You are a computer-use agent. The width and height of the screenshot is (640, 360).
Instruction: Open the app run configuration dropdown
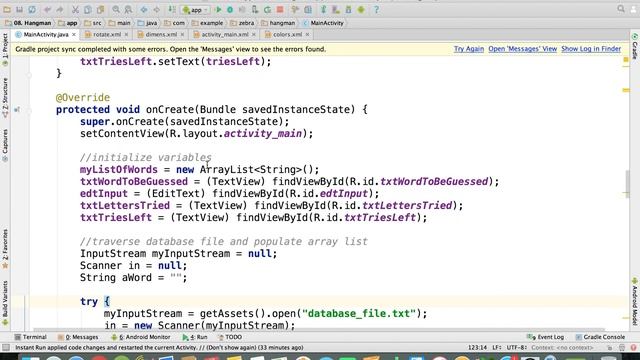pyautogui.click(x=195, y=10)
